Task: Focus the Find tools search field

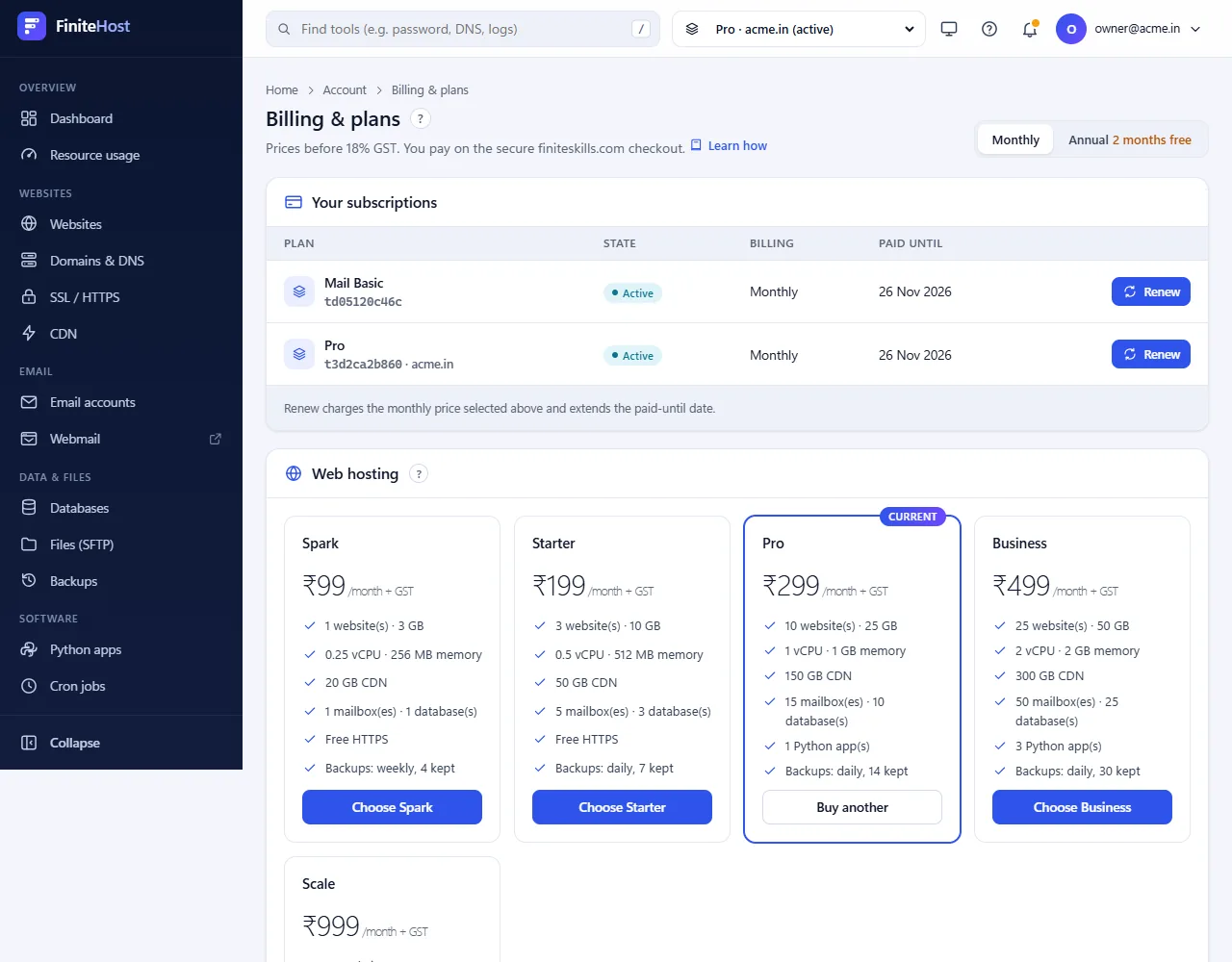Action: [463, 29]
